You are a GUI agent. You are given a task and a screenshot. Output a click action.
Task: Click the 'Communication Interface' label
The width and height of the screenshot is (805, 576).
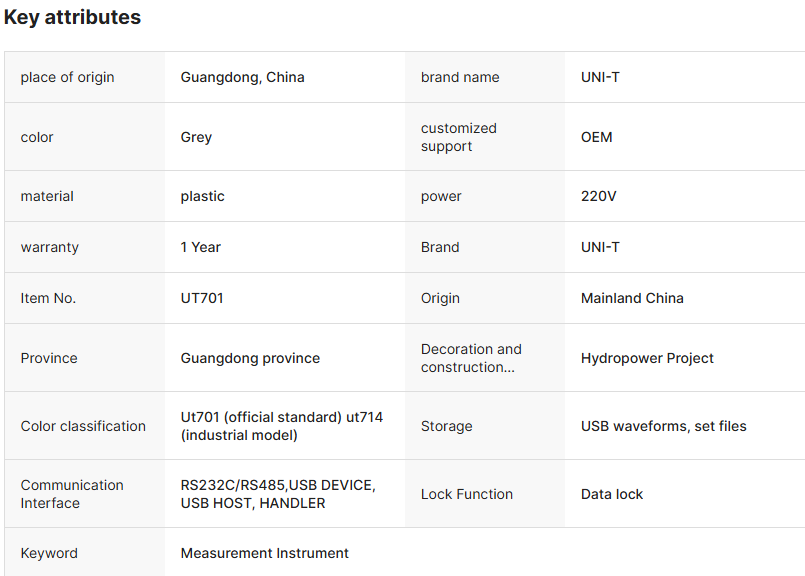[72, 494]
